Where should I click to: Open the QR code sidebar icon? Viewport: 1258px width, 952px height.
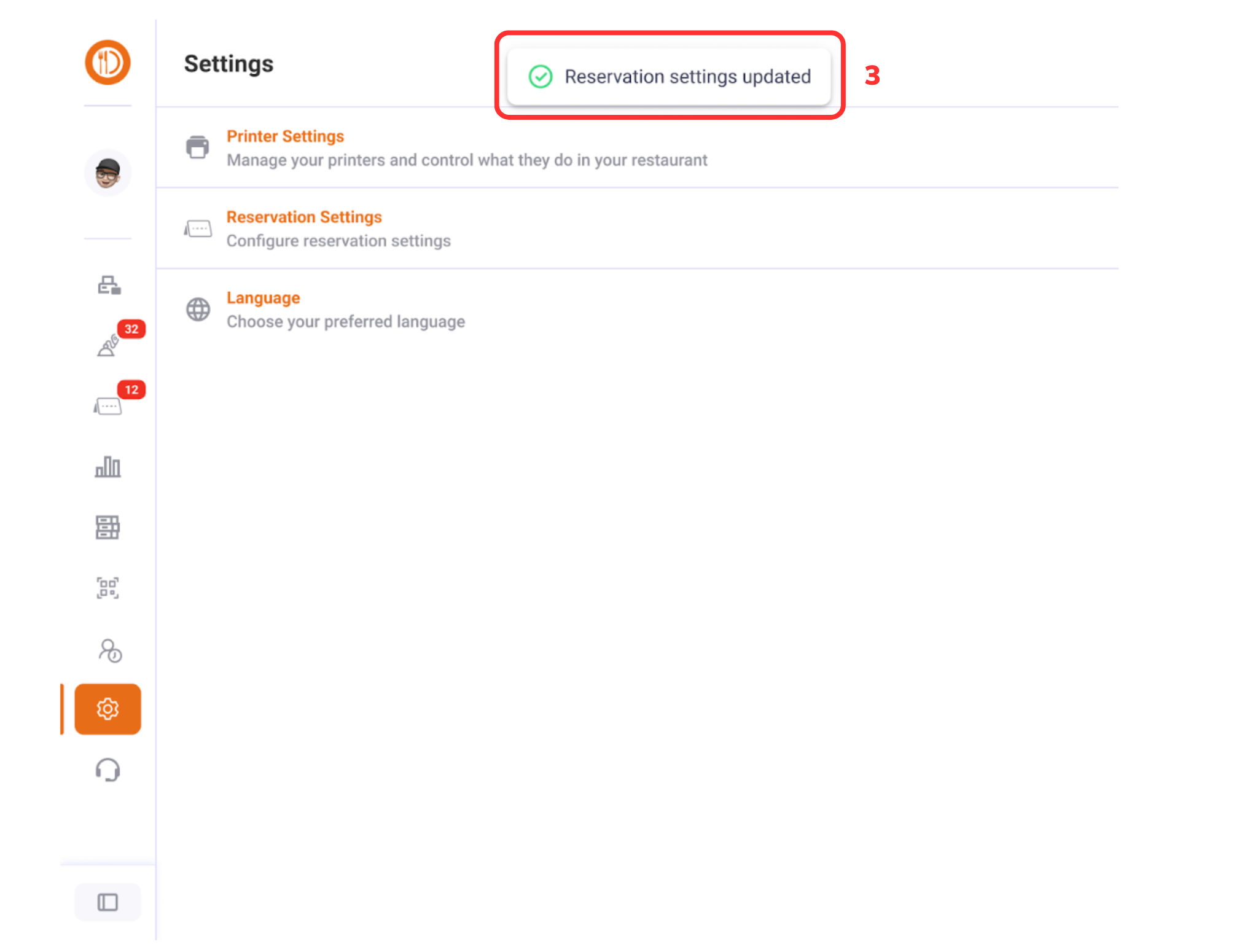107,588
